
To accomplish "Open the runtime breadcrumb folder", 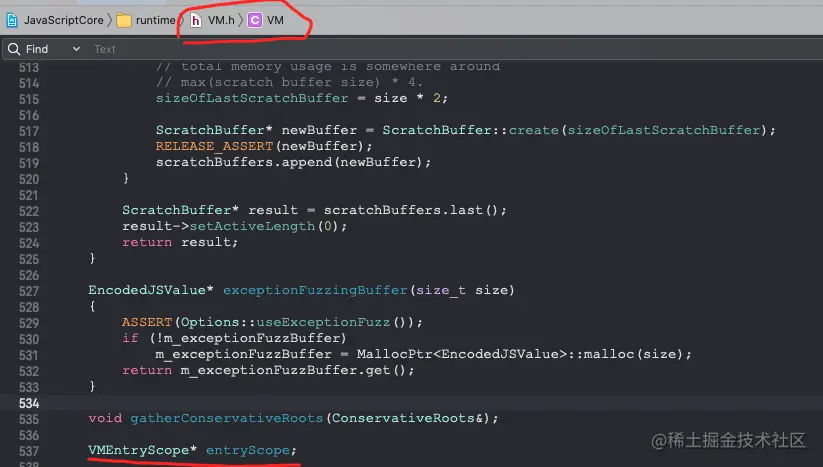I will click(155, 20).
